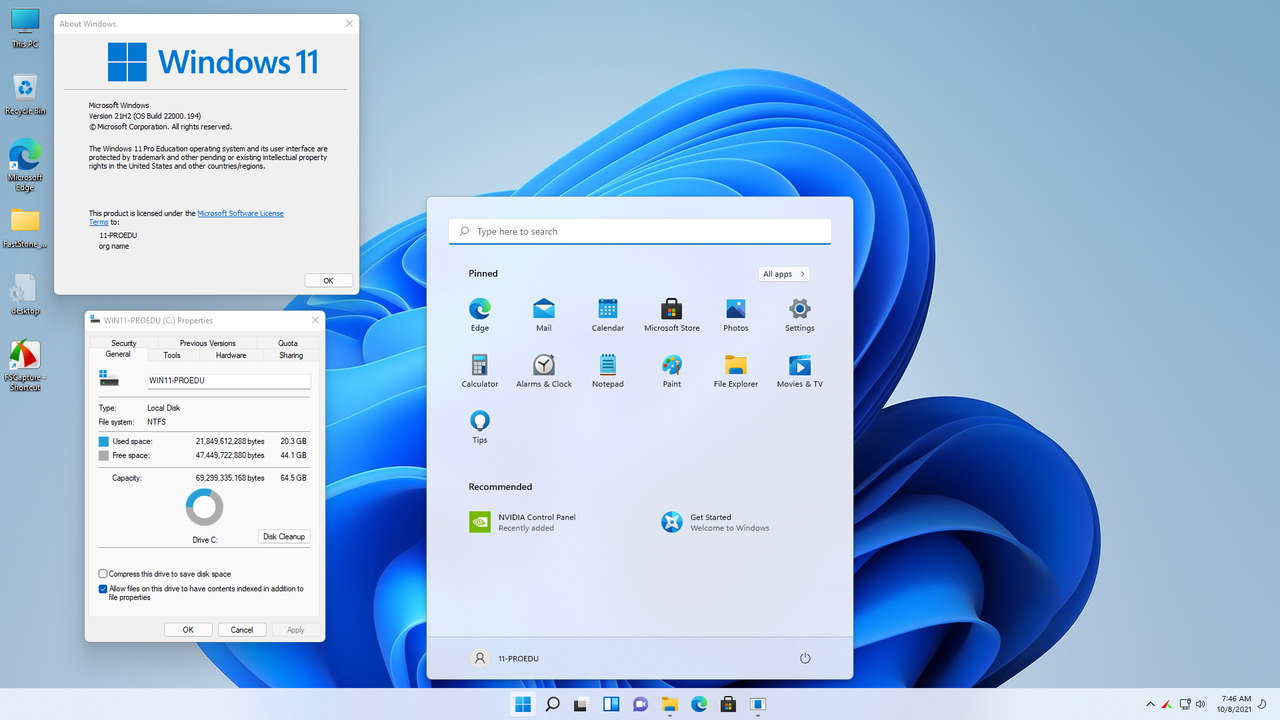Switch to Previous Versions tab
The image size is (1280, 720).
click(x=208, y=343)
